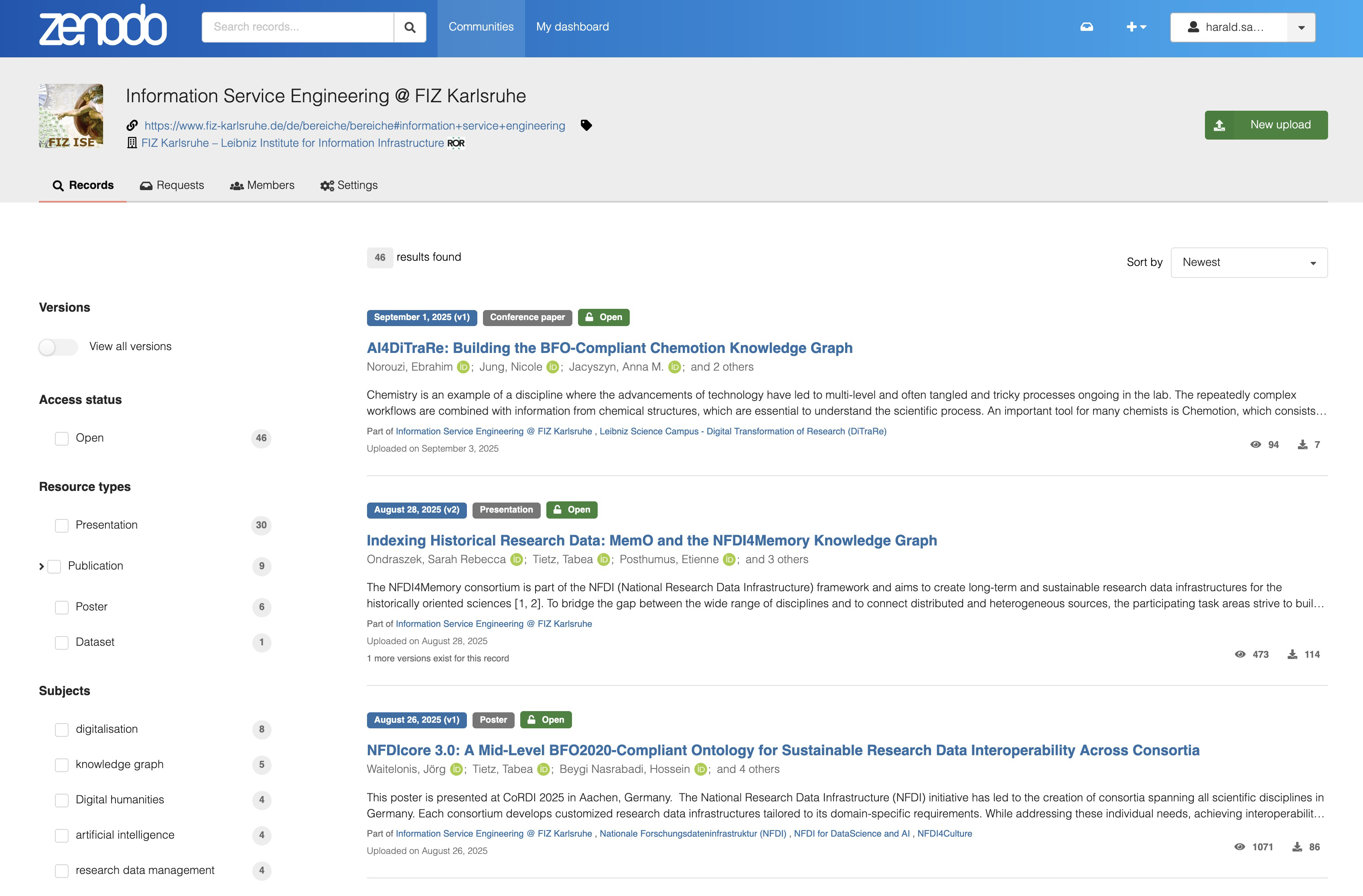The image size is (1363, 896).
Task: Toggle View all versions switch
Action: coord(59,347)
